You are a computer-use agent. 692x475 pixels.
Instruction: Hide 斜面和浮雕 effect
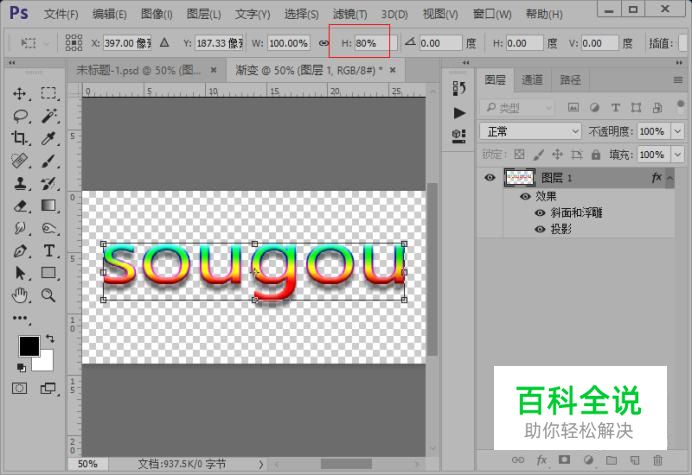tap(540, 213)
